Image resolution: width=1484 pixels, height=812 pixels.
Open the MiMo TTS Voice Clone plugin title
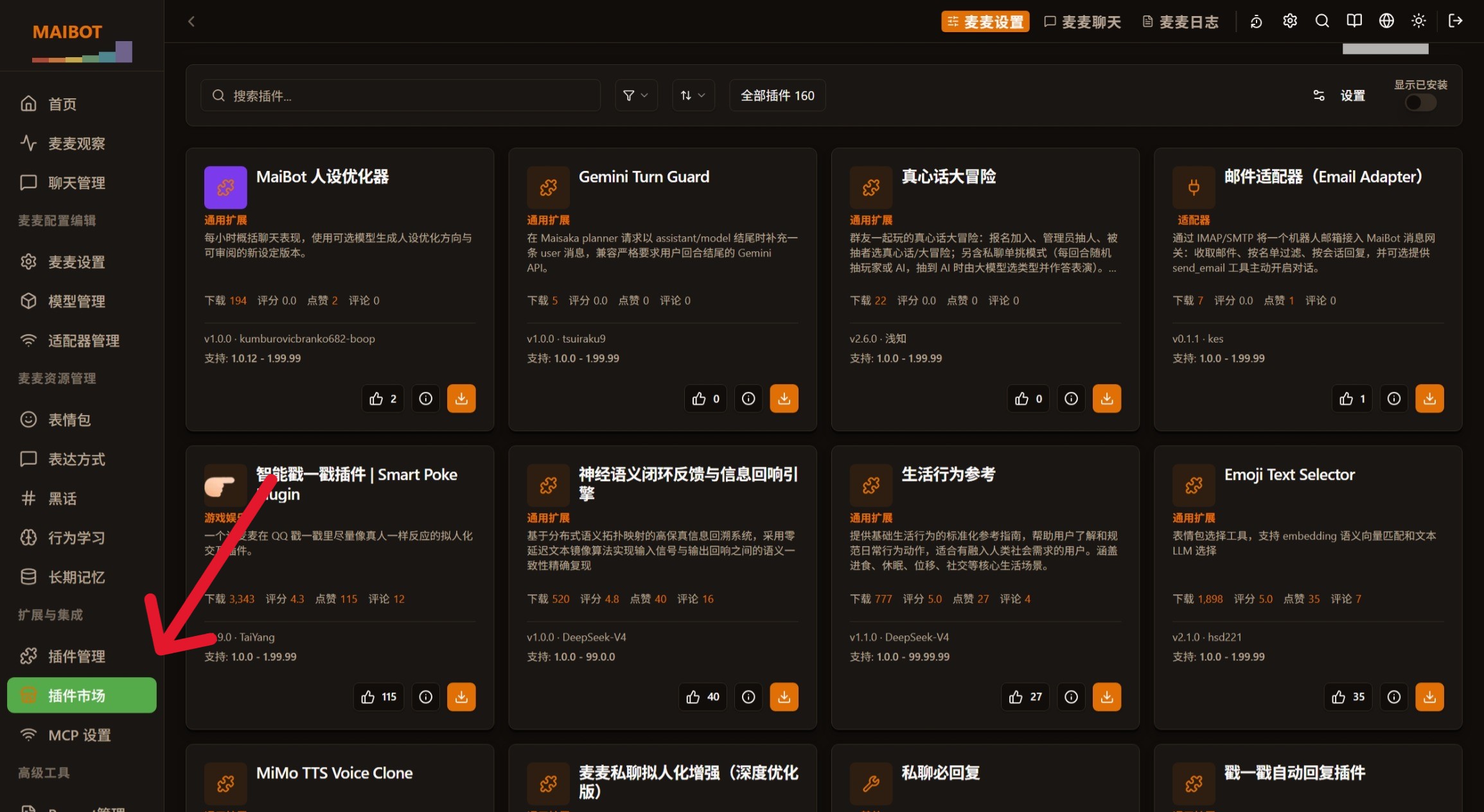pos(334,773)
